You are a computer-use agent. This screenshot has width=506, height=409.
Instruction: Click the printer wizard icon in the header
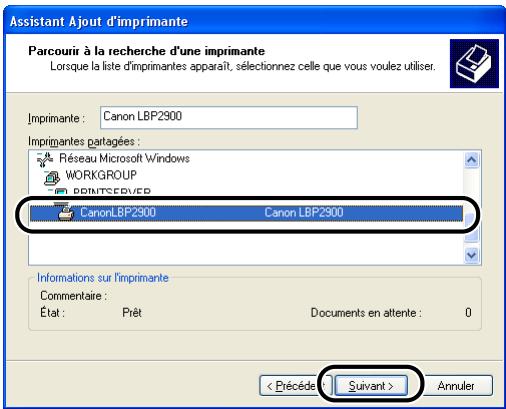coord(474,63)
